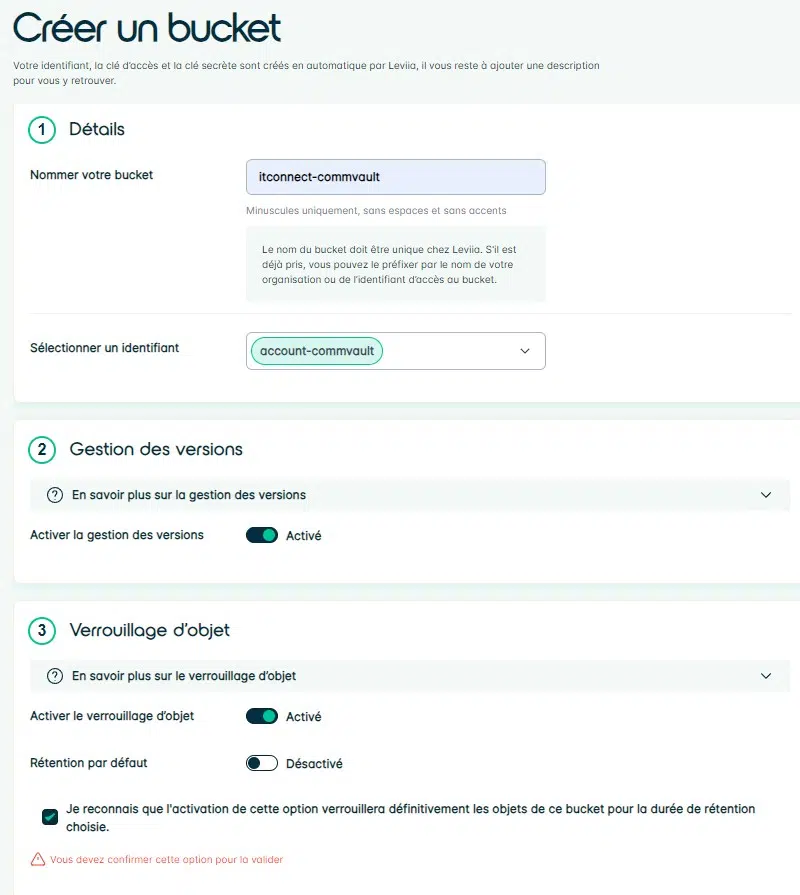The height and width of the screenshot is (895, 800).
Task: Click the account-commvault identifier tag
Action: pos(316,351)
